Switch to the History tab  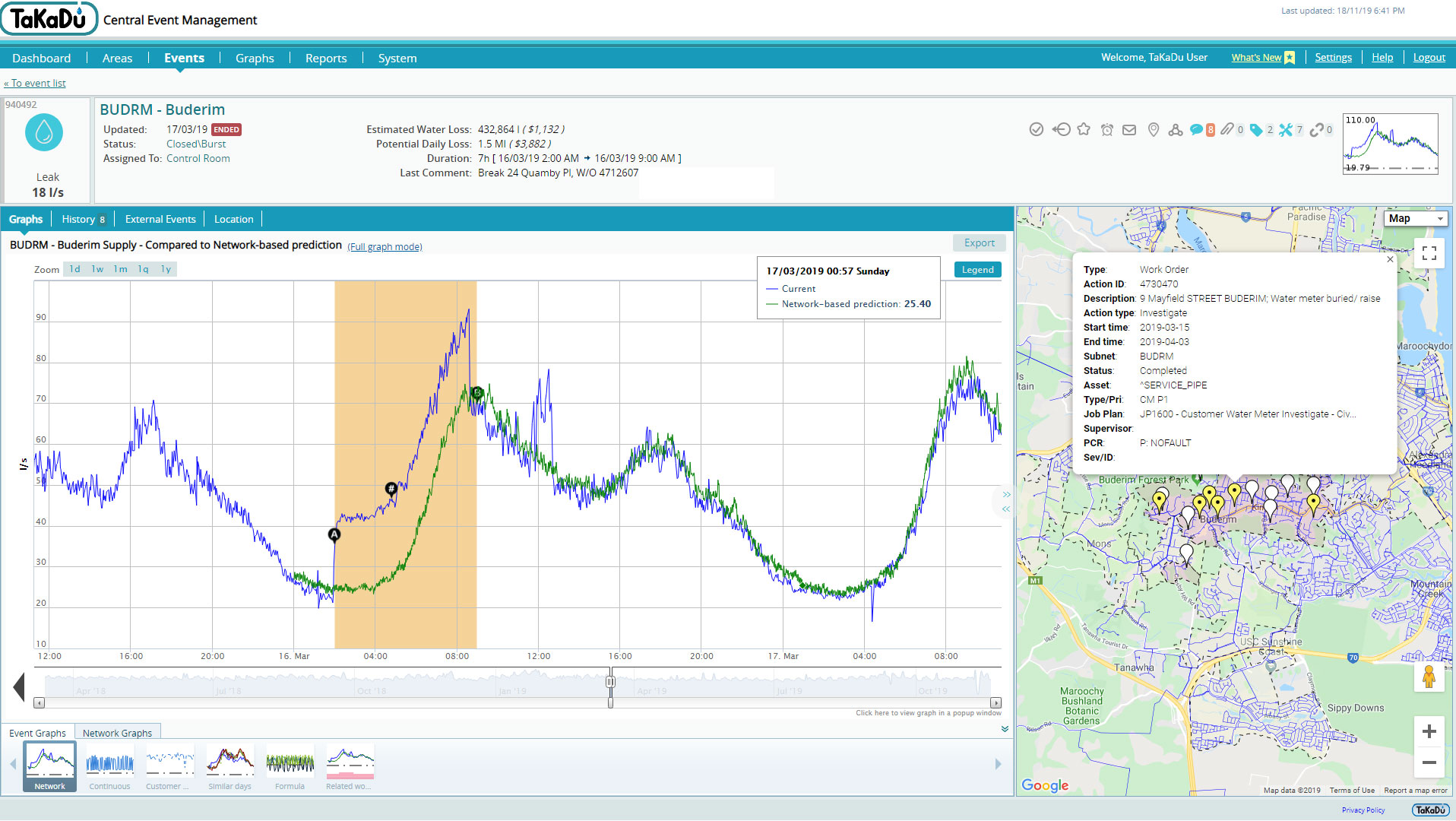(83, 219)
